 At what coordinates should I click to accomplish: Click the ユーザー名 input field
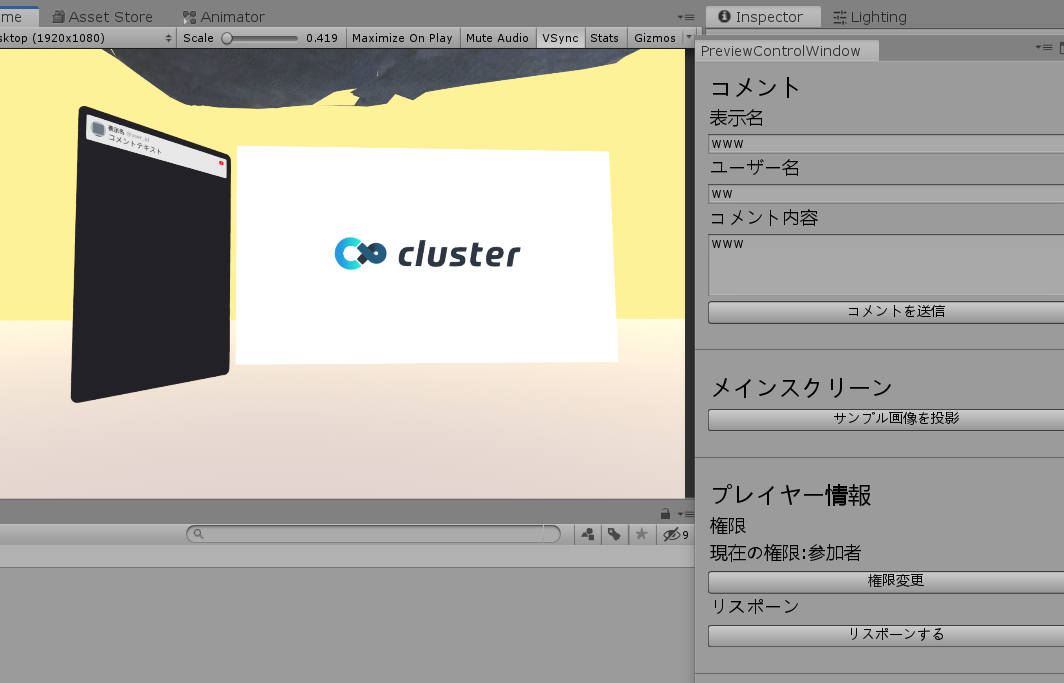pyautogui.click(x=886, y=194)
